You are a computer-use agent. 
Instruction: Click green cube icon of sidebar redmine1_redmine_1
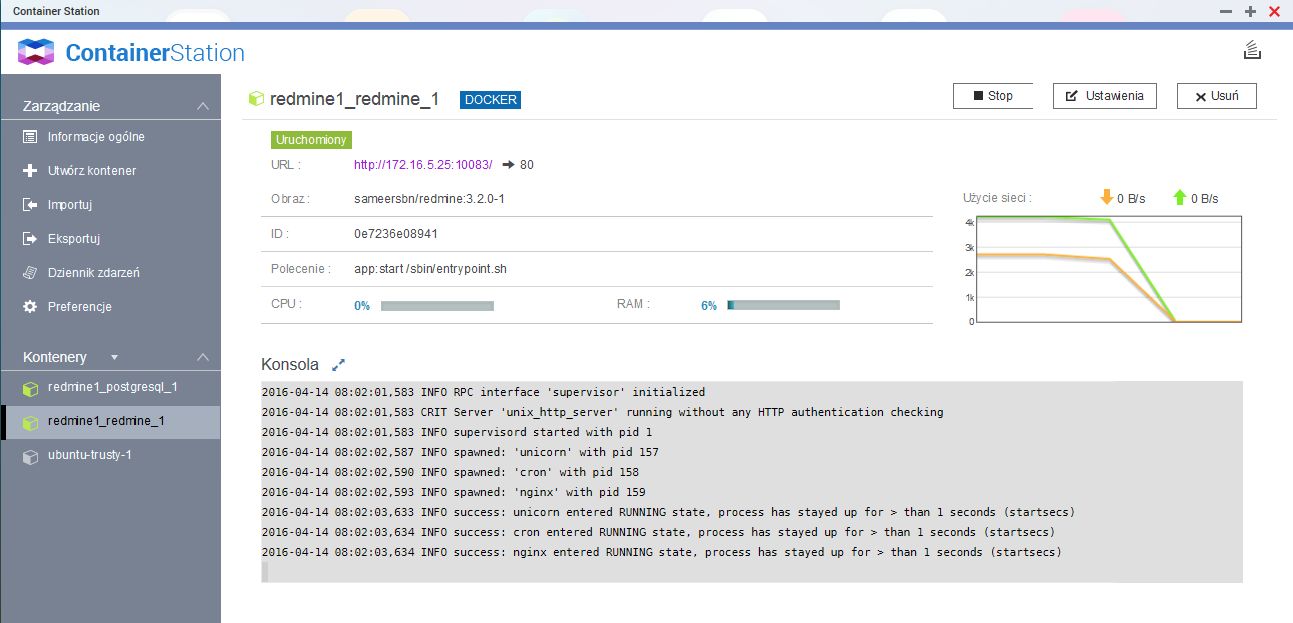coord(30,422)
